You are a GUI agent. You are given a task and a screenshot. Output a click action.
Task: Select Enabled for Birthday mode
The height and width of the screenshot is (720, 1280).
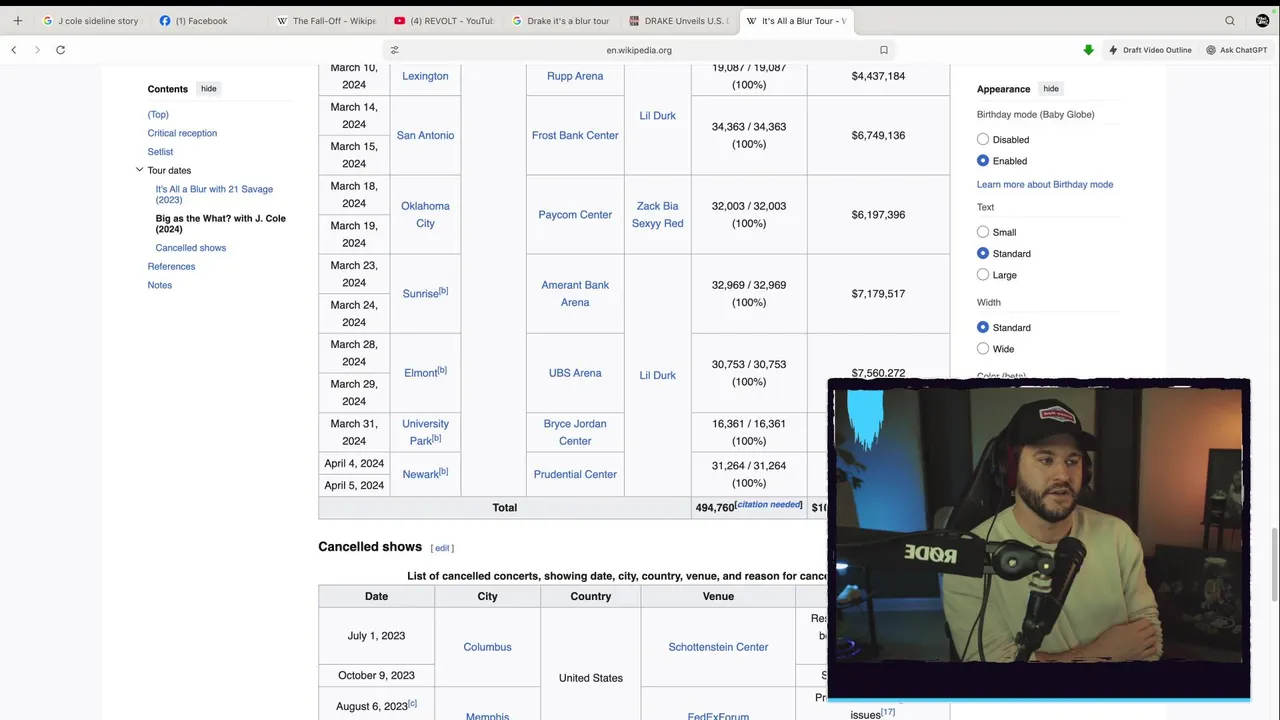(983, 161)
